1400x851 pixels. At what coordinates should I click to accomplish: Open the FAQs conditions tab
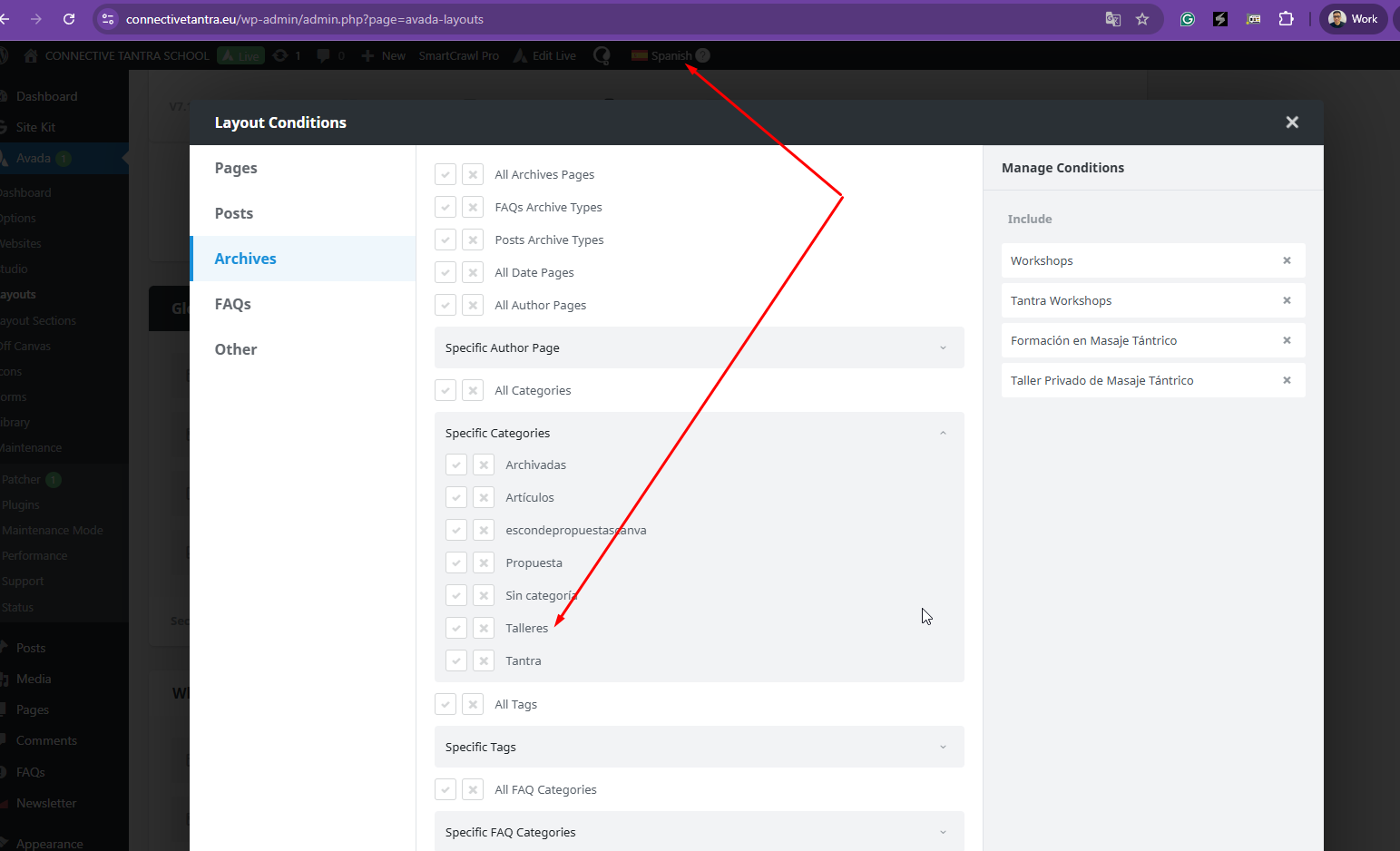click(233, 304)
